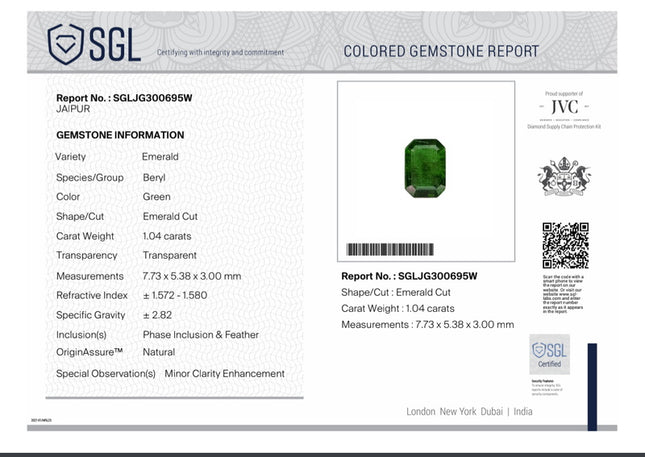
Task: Click the value '± 2.82'
Action: point(158,315)
